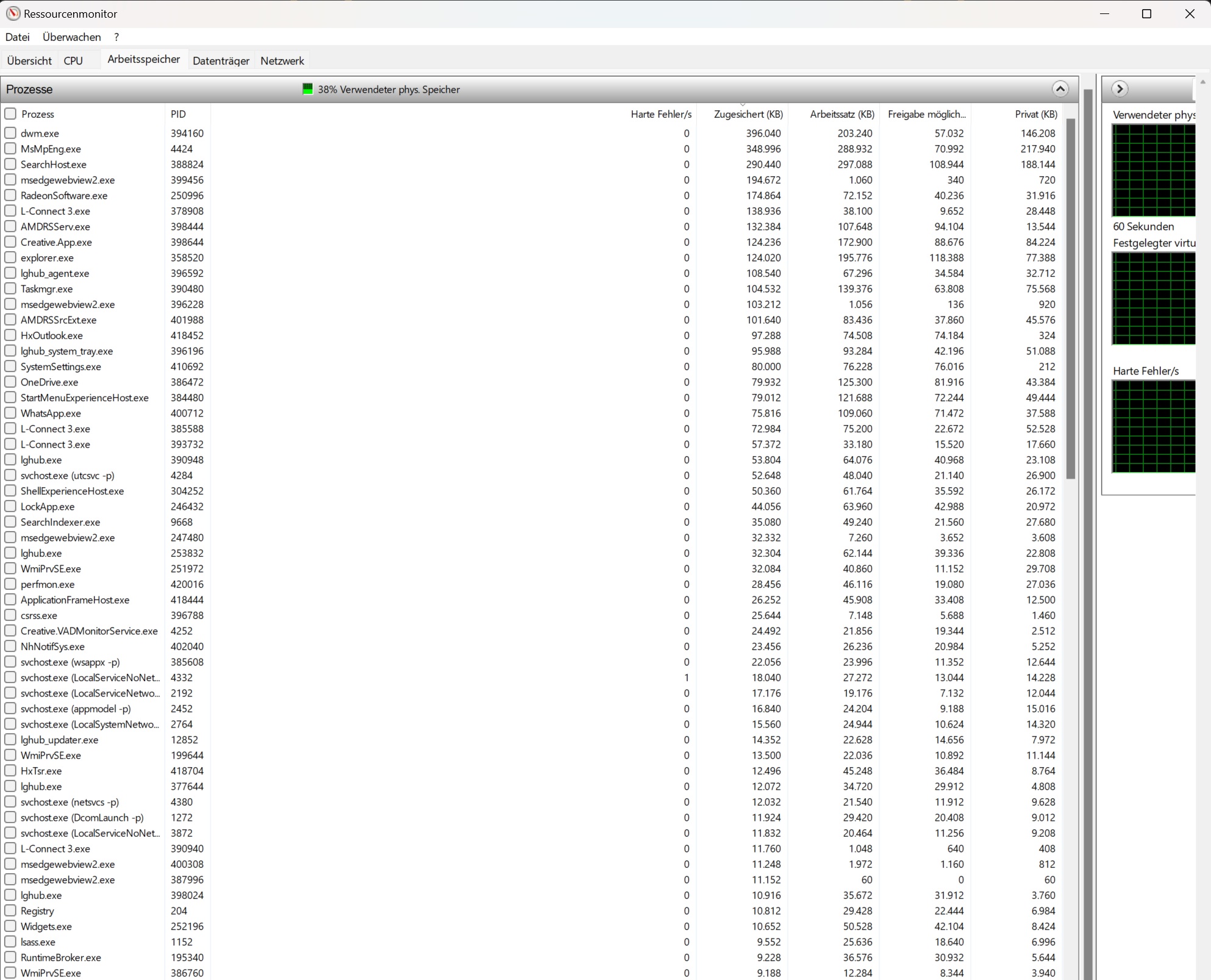Toggle the select-all Prozess header checkbox
This screenshot has width=1211, height=980.
pyautogui.click(x=10, y=114)
